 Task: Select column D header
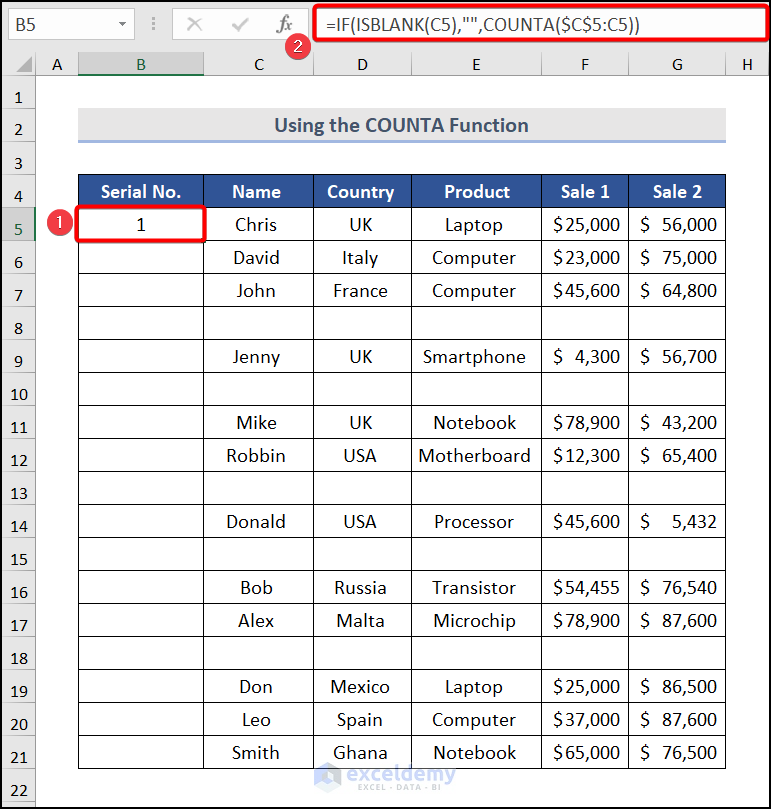click(x=361, y=65)
